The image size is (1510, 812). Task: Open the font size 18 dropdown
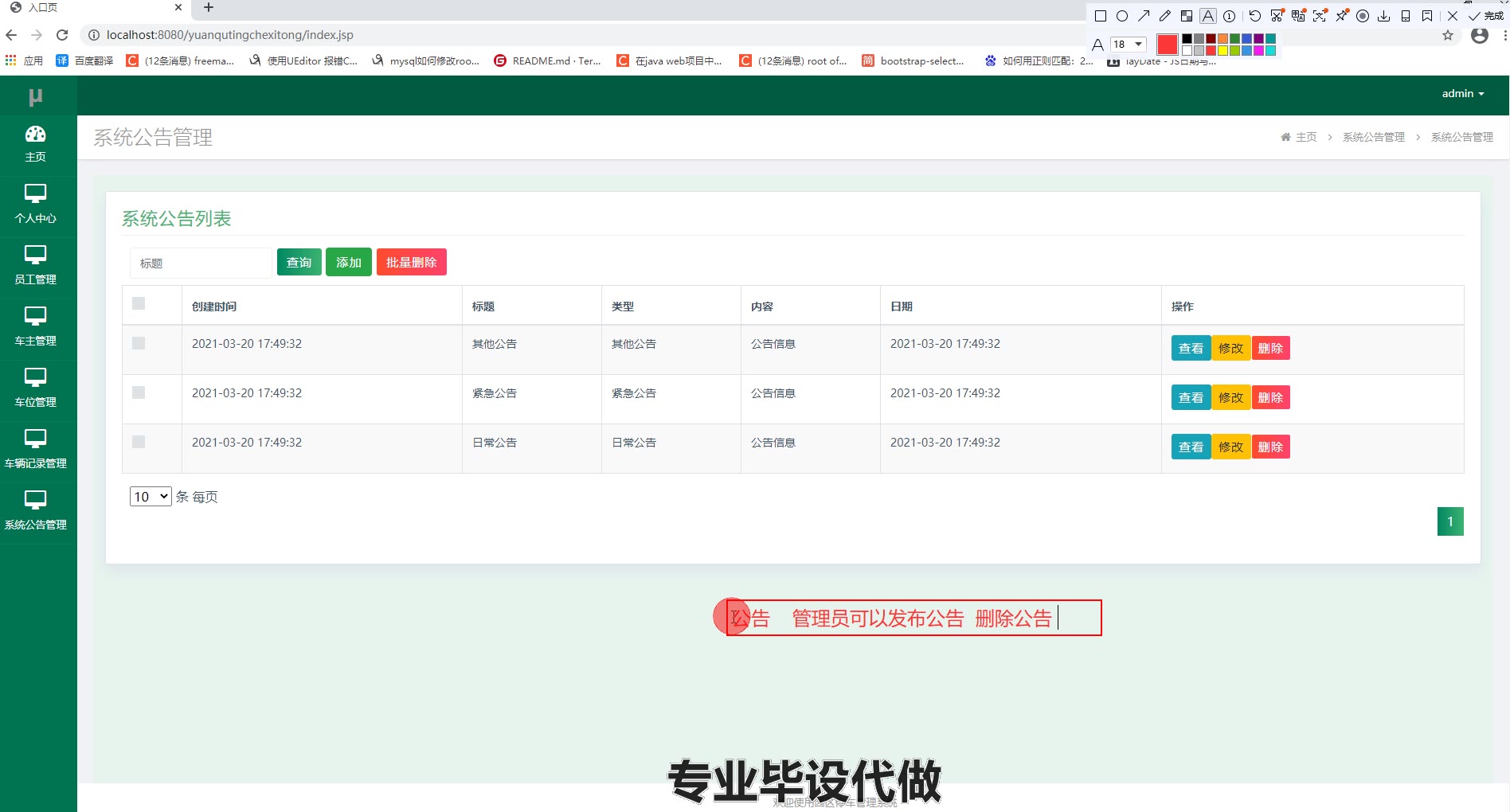[x=1128, y=45]
